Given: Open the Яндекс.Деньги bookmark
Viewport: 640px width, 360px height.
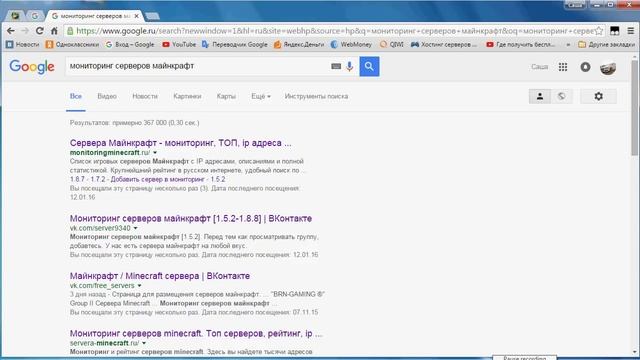Looking at the screenshot, I should pyautogui.click(x=299, y=44).
